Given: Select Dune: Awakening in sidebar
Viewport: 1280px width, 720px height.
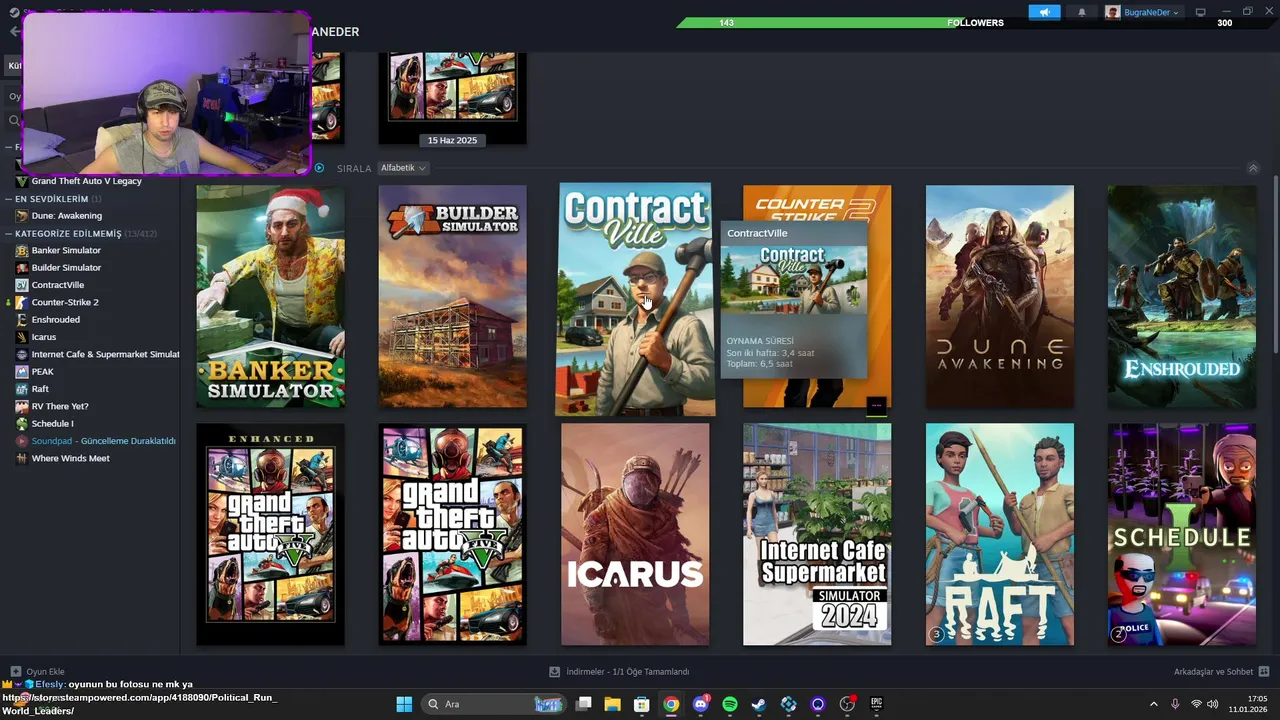Looking at the screenshot, I should click(66, 216).
